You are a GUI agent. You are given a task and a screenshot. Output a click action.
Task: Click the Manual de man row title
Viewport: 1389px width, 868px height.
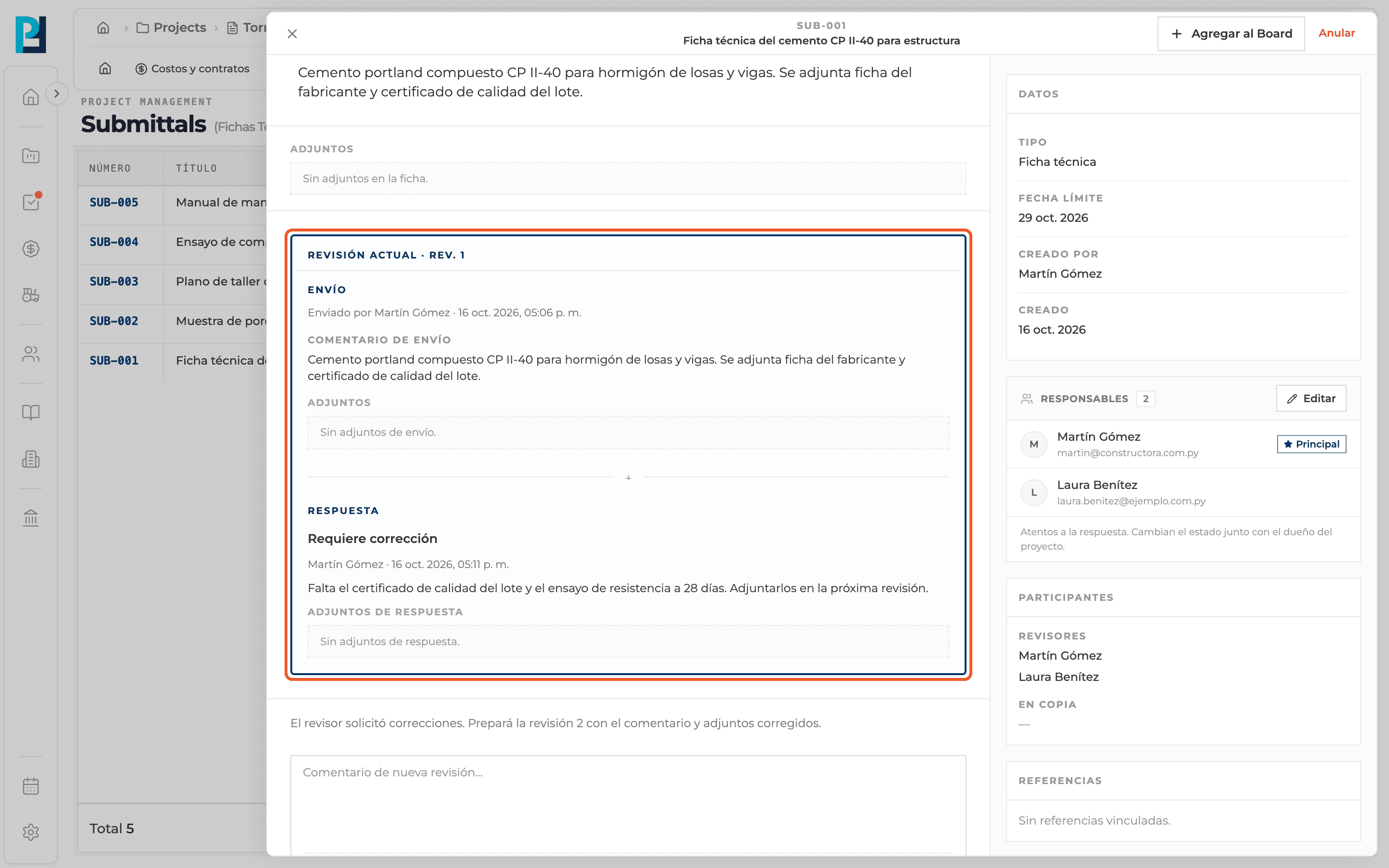(x=221, y=202)
